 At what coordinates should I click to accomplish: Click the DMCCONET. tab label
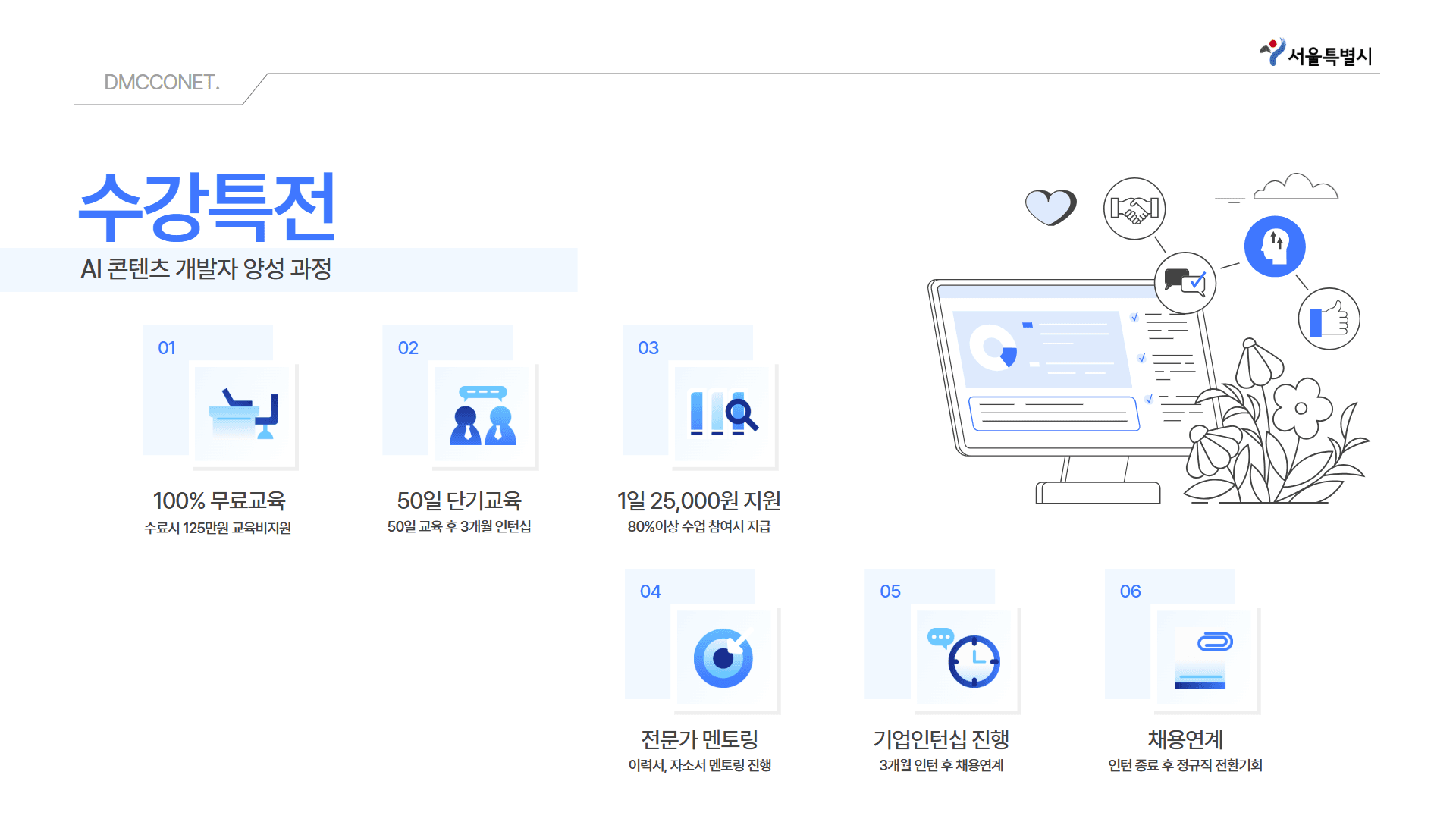(x=162, y=83)
